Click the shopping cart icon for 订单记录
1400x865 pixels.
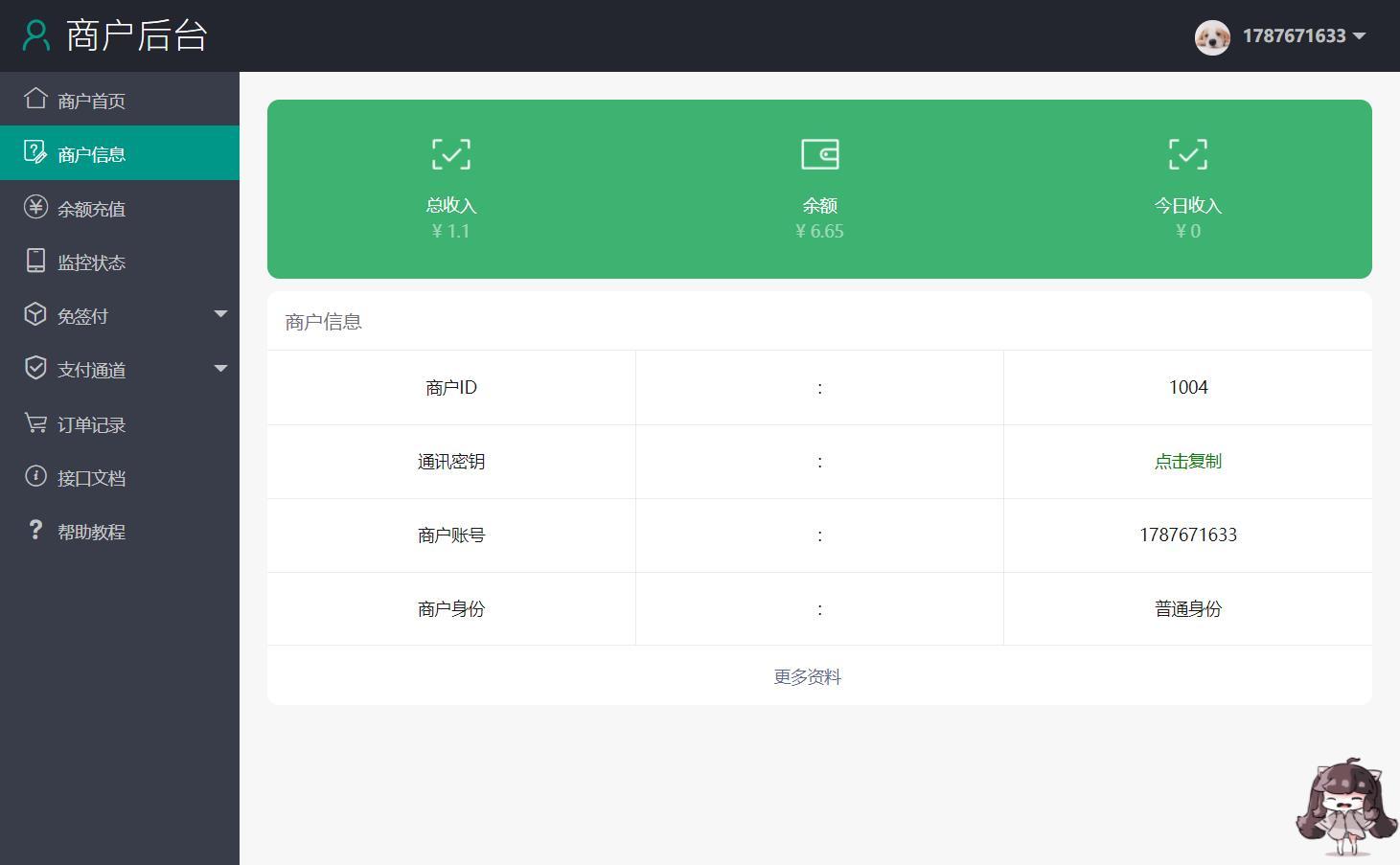[x=35, y=422]
